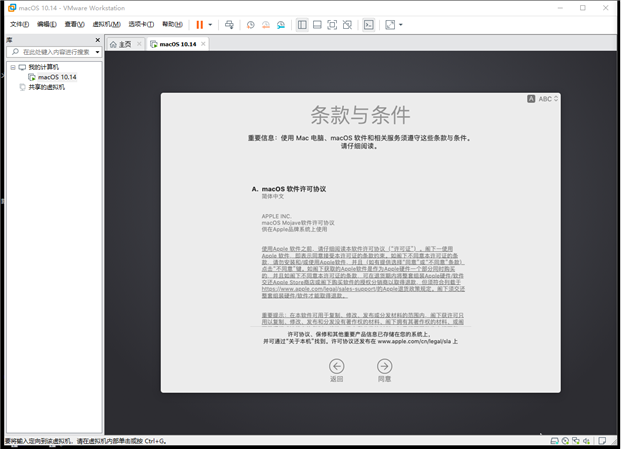Click the apple.com/legal/sales-support link in agreement
621x449 pixels.
coord(318,289)
